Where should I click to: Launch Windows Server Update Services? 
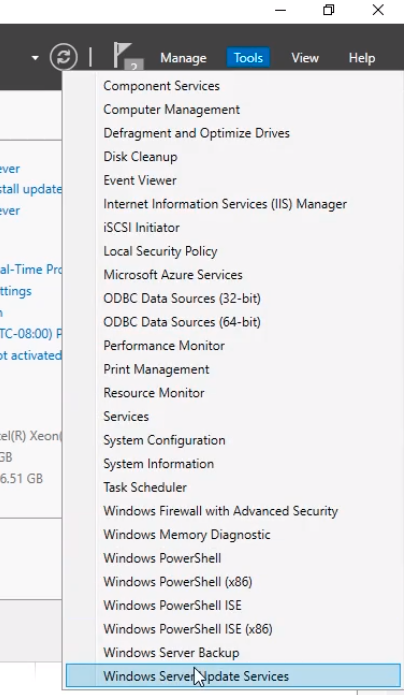(233, 676)
